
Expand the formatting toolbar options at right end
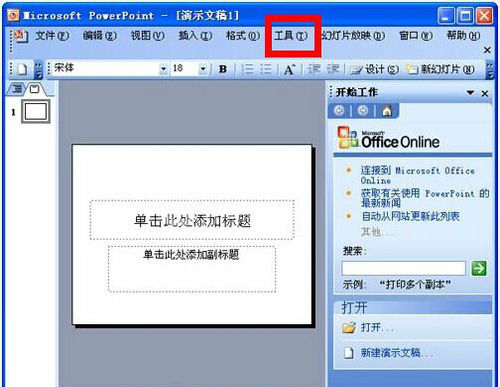pyautogui.click(x=490, y=69)
